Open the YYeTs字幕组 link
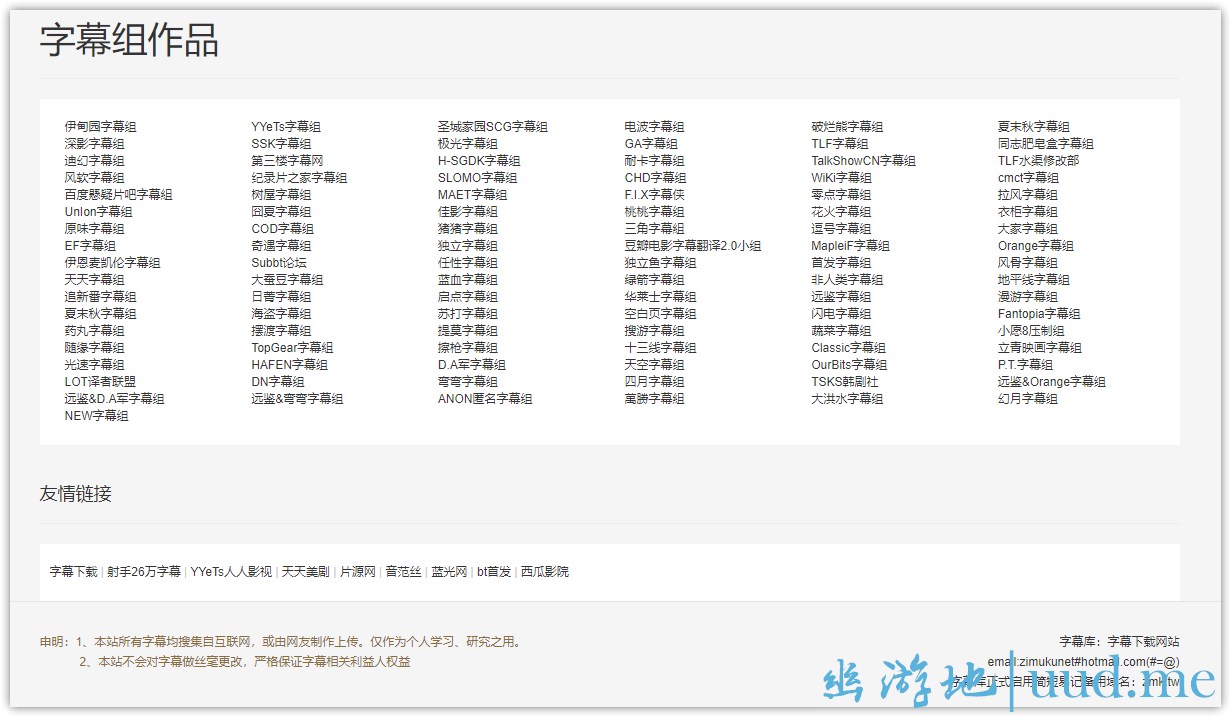The image size is (1231, 717). pyautogui.click(x=286, y=127)
